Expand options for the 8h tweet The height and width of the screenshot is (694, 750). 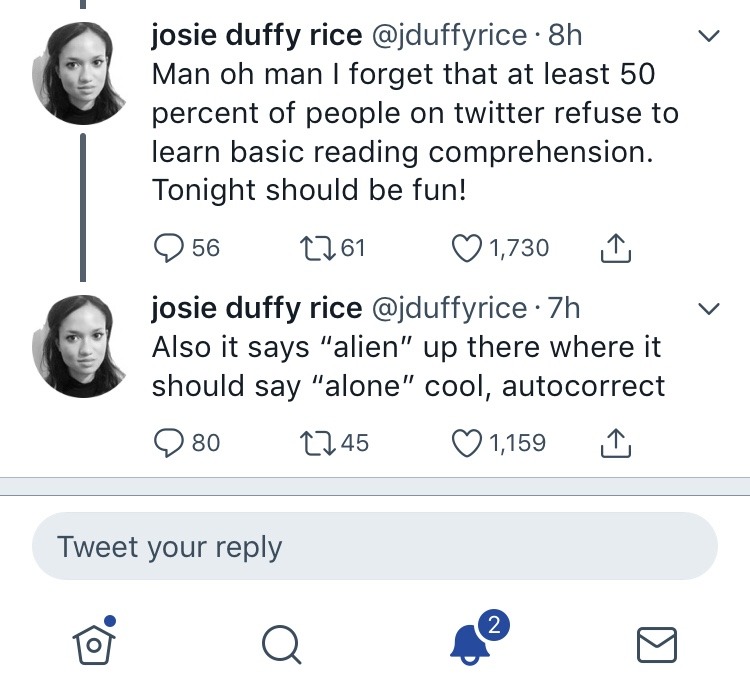tap(708, 37)
